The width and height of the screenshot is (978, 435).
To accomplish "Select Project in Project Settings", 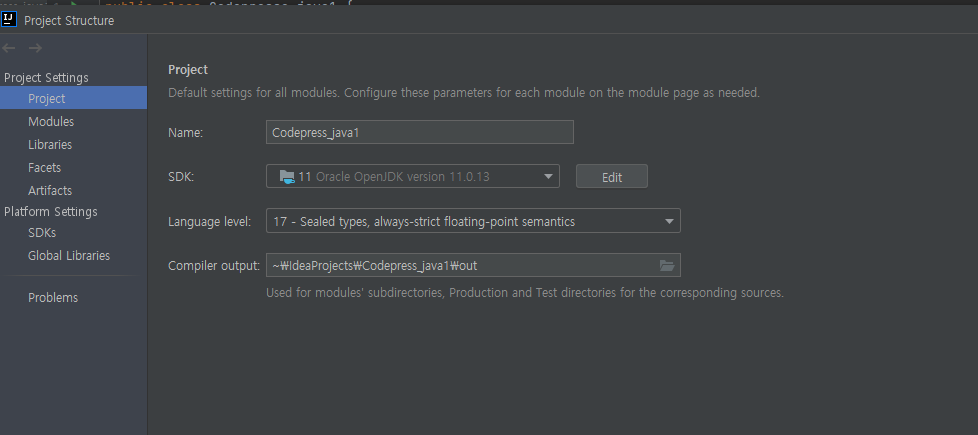I will (x=73, y=99).
